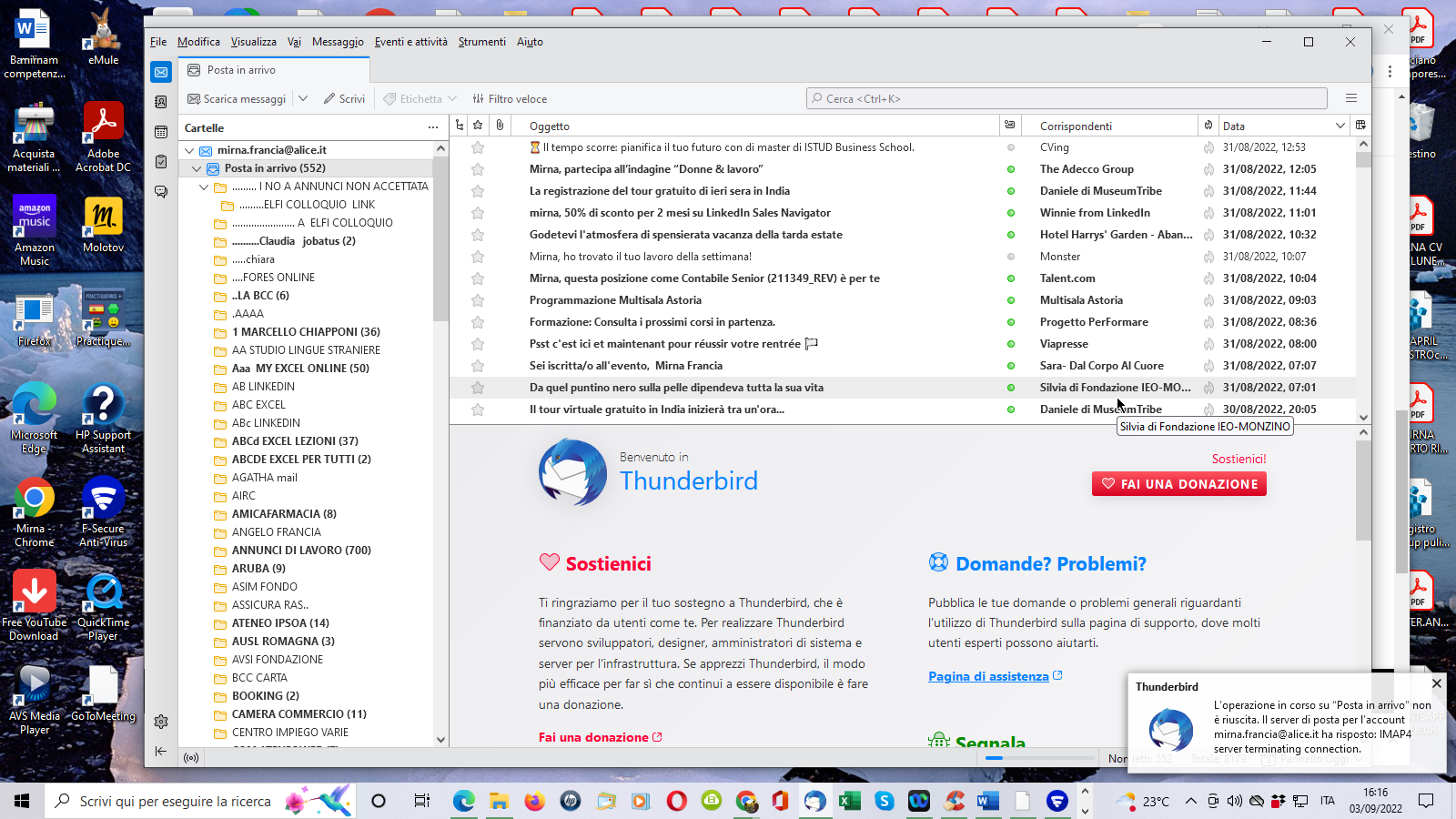Screen dimensions: 1456x819
Task: Click the thread column header icon
Action: 460,126
